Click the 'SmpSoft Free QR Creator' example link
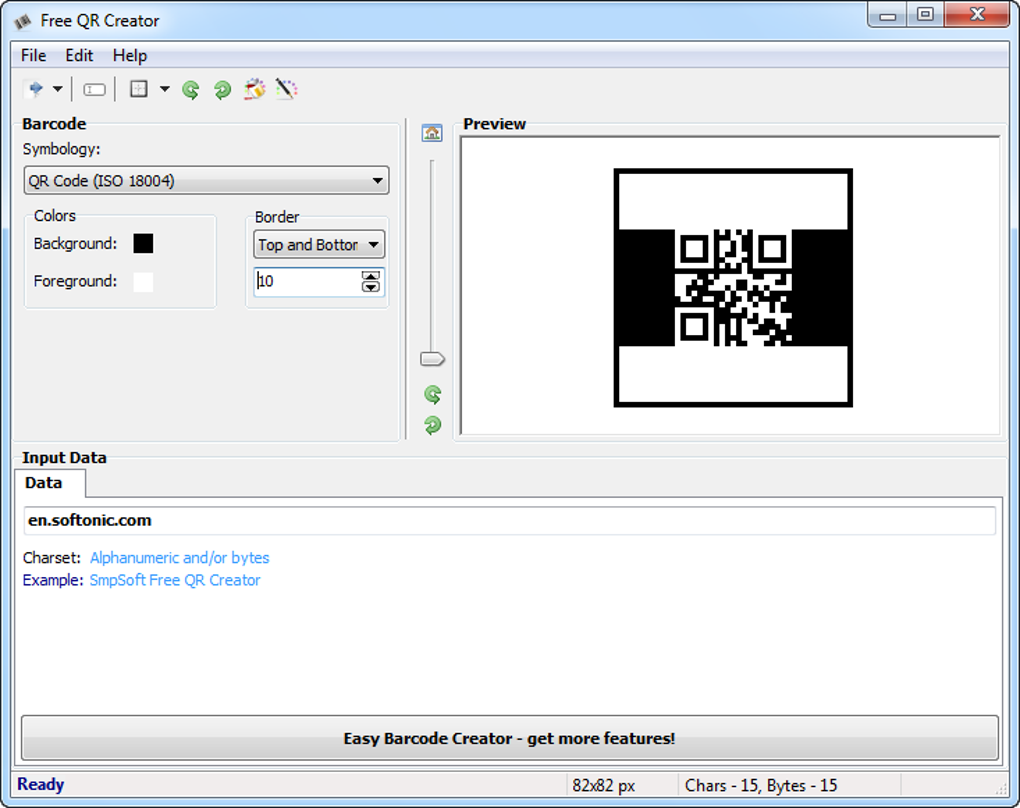 175,580
